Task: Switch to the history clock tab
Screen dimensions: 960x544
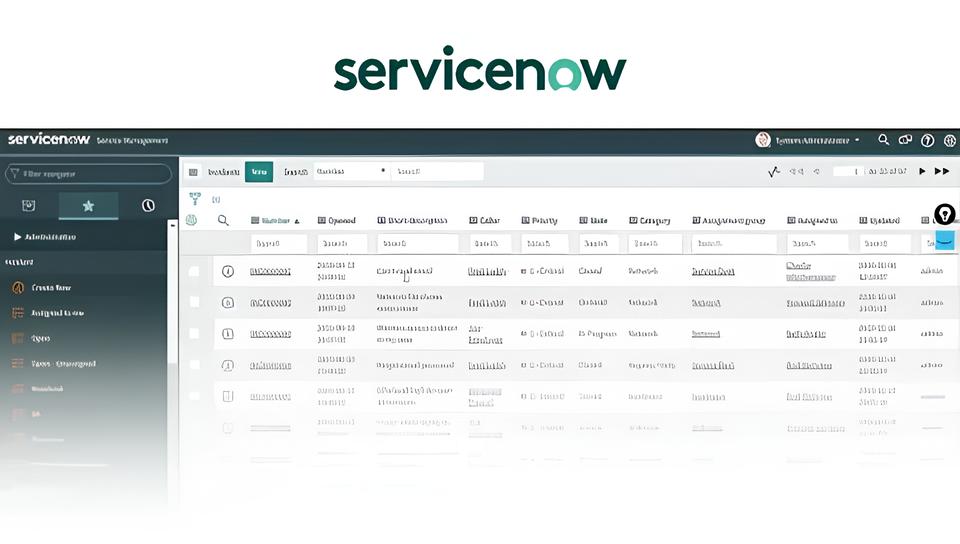Action: pyautogui.click(x=148, y=206)
